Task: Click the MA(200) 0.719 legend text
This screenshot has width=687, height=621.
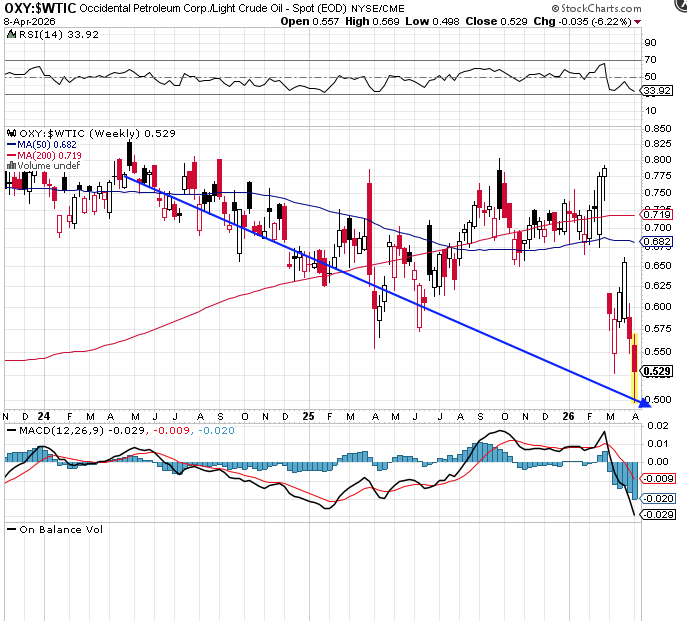Action: (50, 155)
